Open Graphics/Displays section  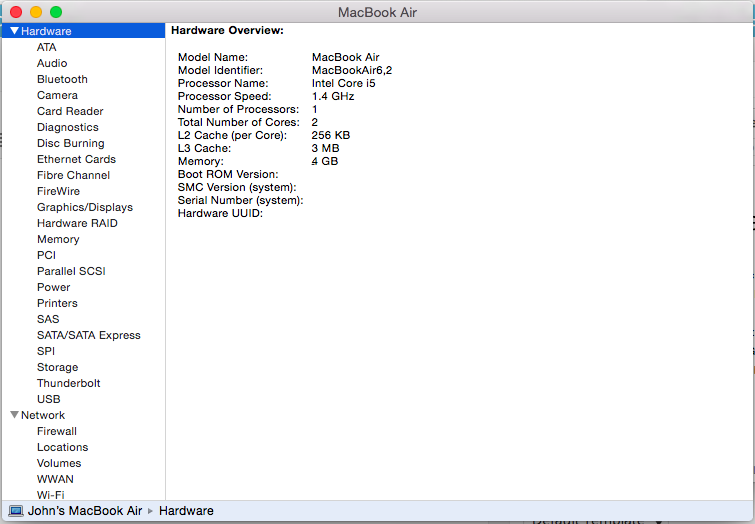[85, 207]
